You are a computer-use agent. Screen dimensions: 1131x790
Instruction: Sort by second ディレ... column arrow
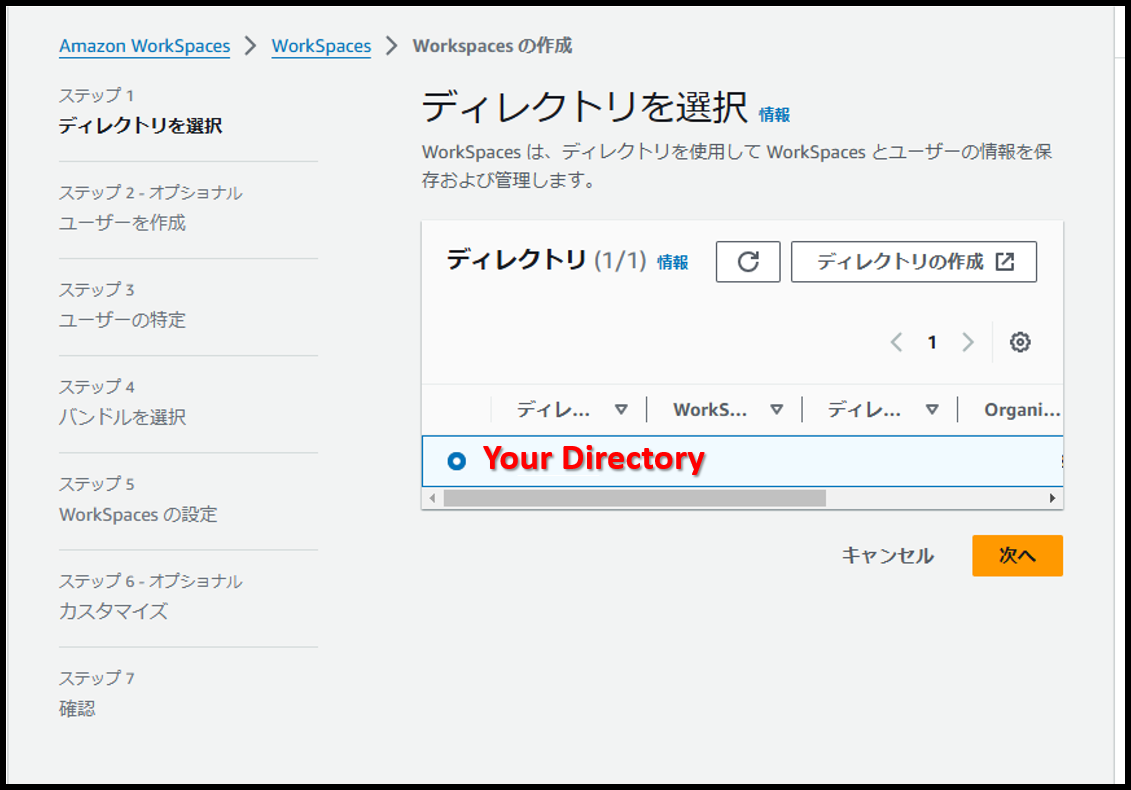pos(932,410)
